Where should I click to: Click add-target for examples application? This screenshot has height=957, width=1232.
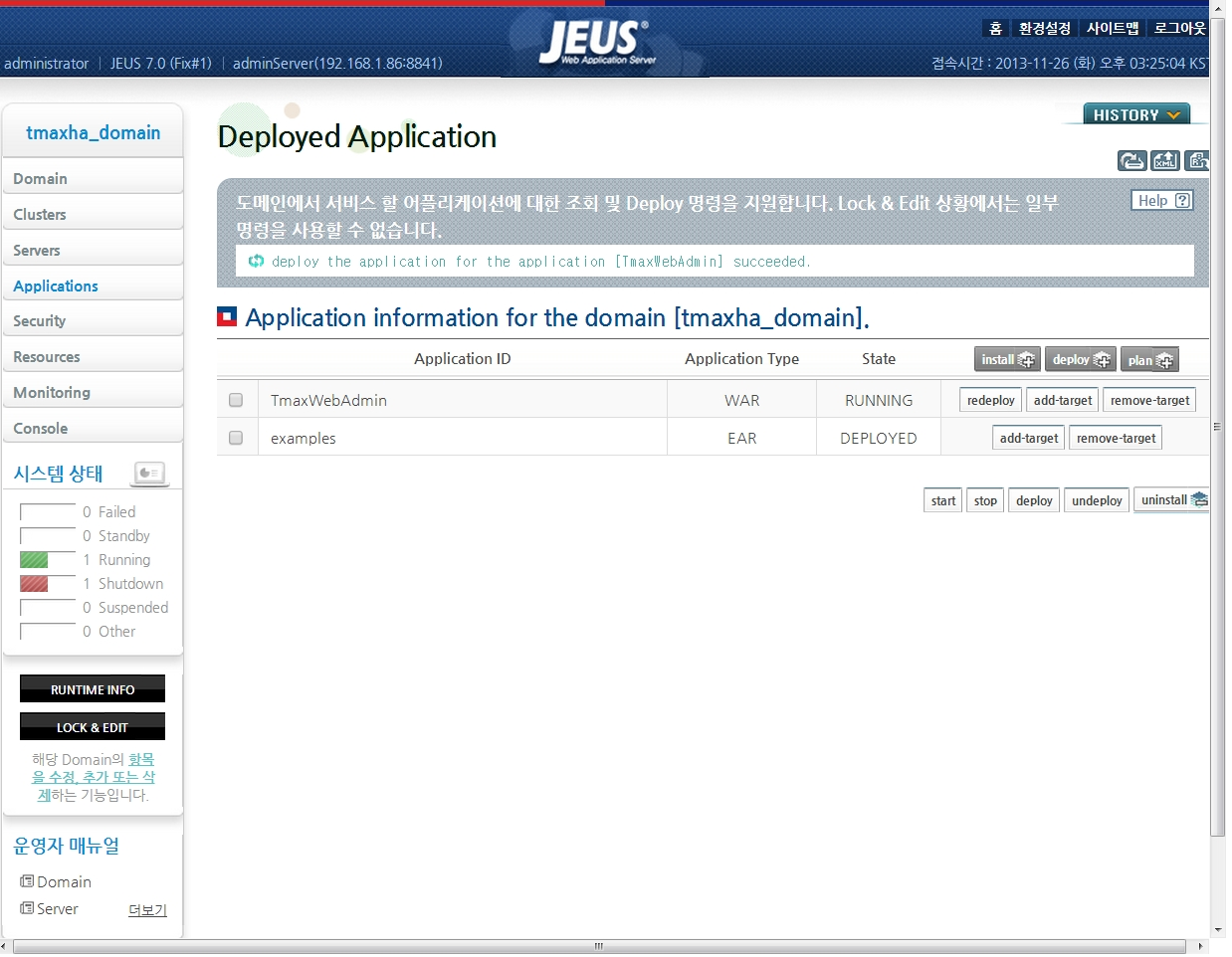pos(1028,438)
